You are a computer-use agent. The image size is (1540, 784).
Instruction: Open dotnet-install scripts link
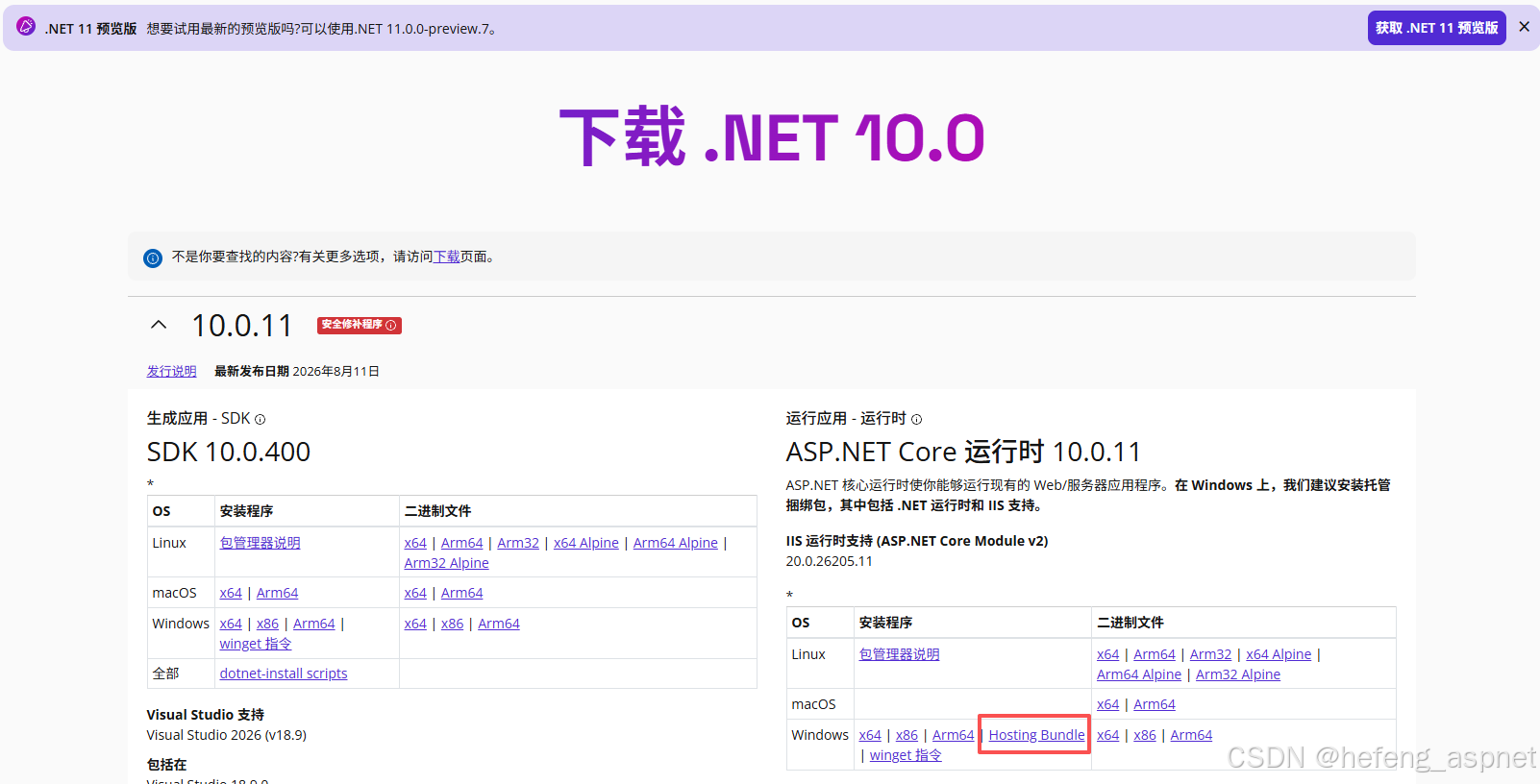pos(284,674)
